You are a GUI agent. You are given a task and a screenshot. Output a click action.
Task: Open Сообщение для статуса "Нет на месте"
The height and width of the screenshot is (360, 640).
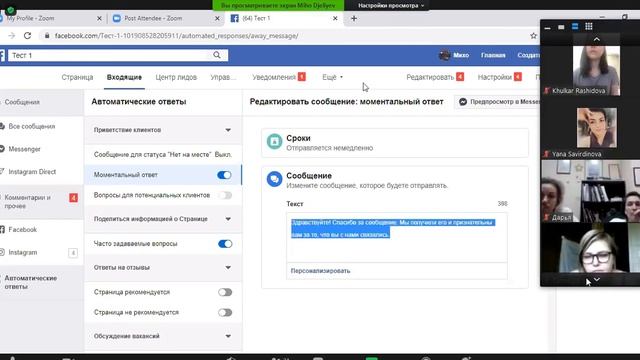(x=163, y=154)
